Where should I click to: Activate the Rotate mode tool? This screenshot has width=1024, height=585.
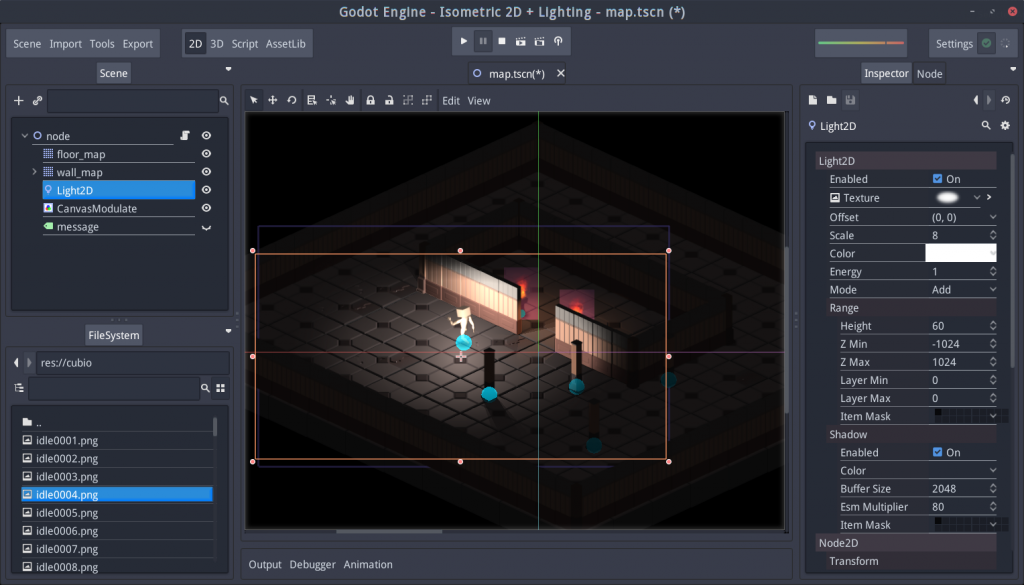tap(292, 100)
